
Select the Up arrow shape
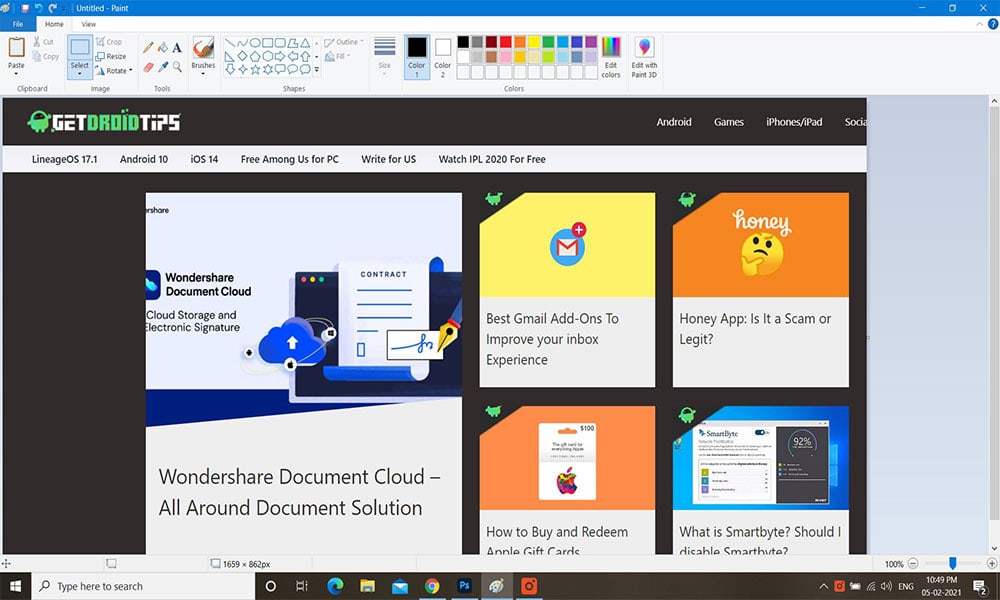(x=305, y=56)
